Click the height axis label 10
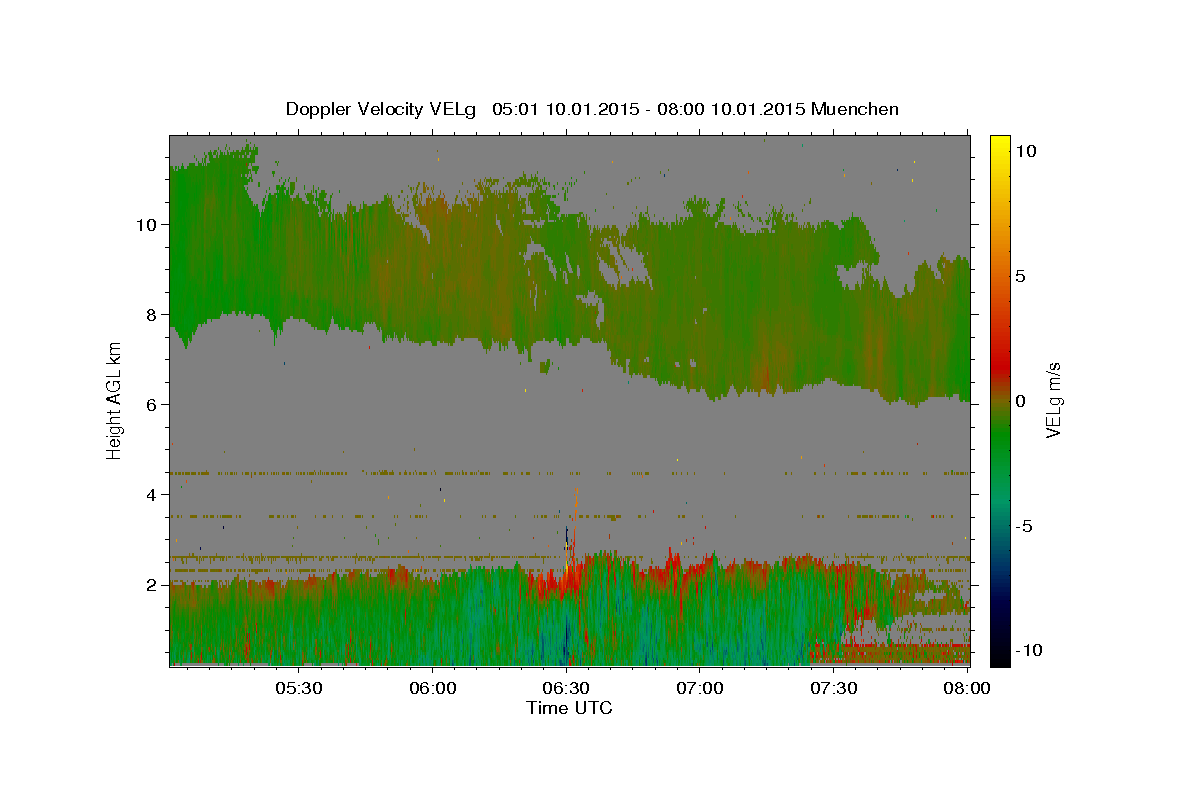This screenshot has height=800, width=1200. (145, 224)
